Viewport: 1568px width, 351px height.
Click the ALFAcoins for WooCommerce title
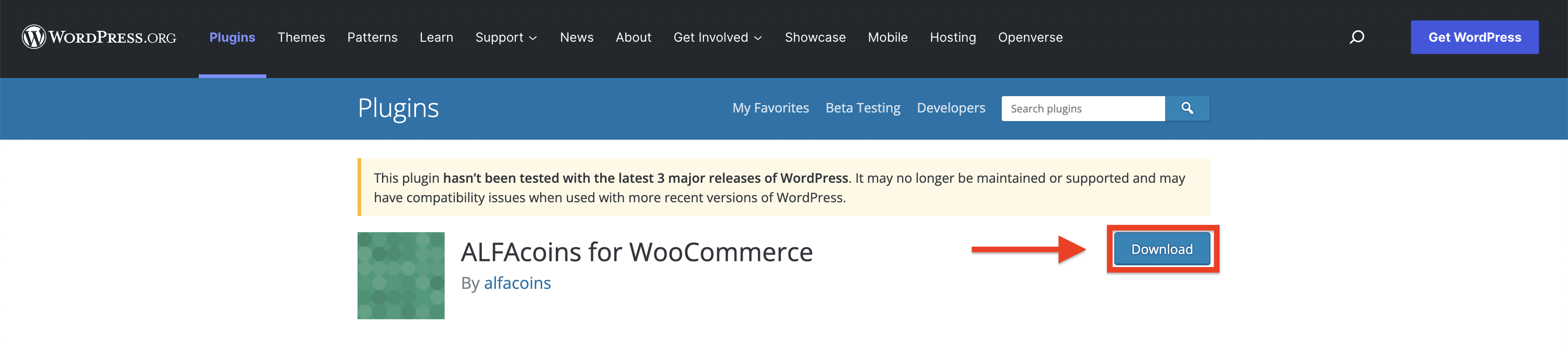pos(637,252)
